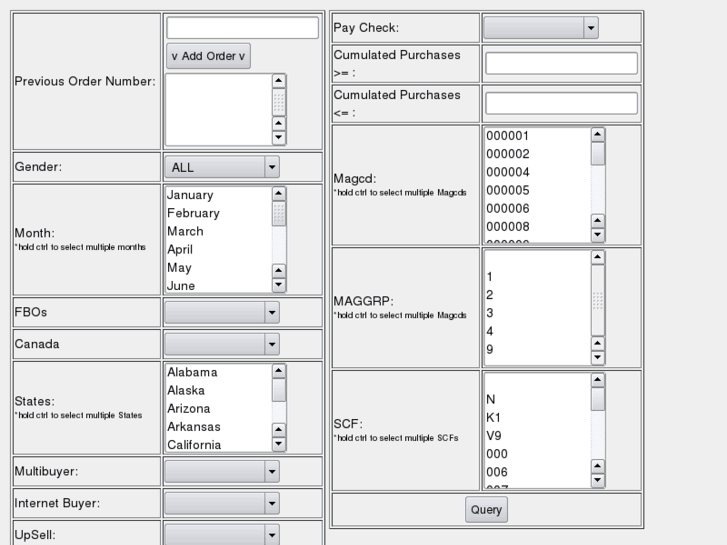
Task: Click Magcd list bottom scroll down arrow
Action: (598, 235)
